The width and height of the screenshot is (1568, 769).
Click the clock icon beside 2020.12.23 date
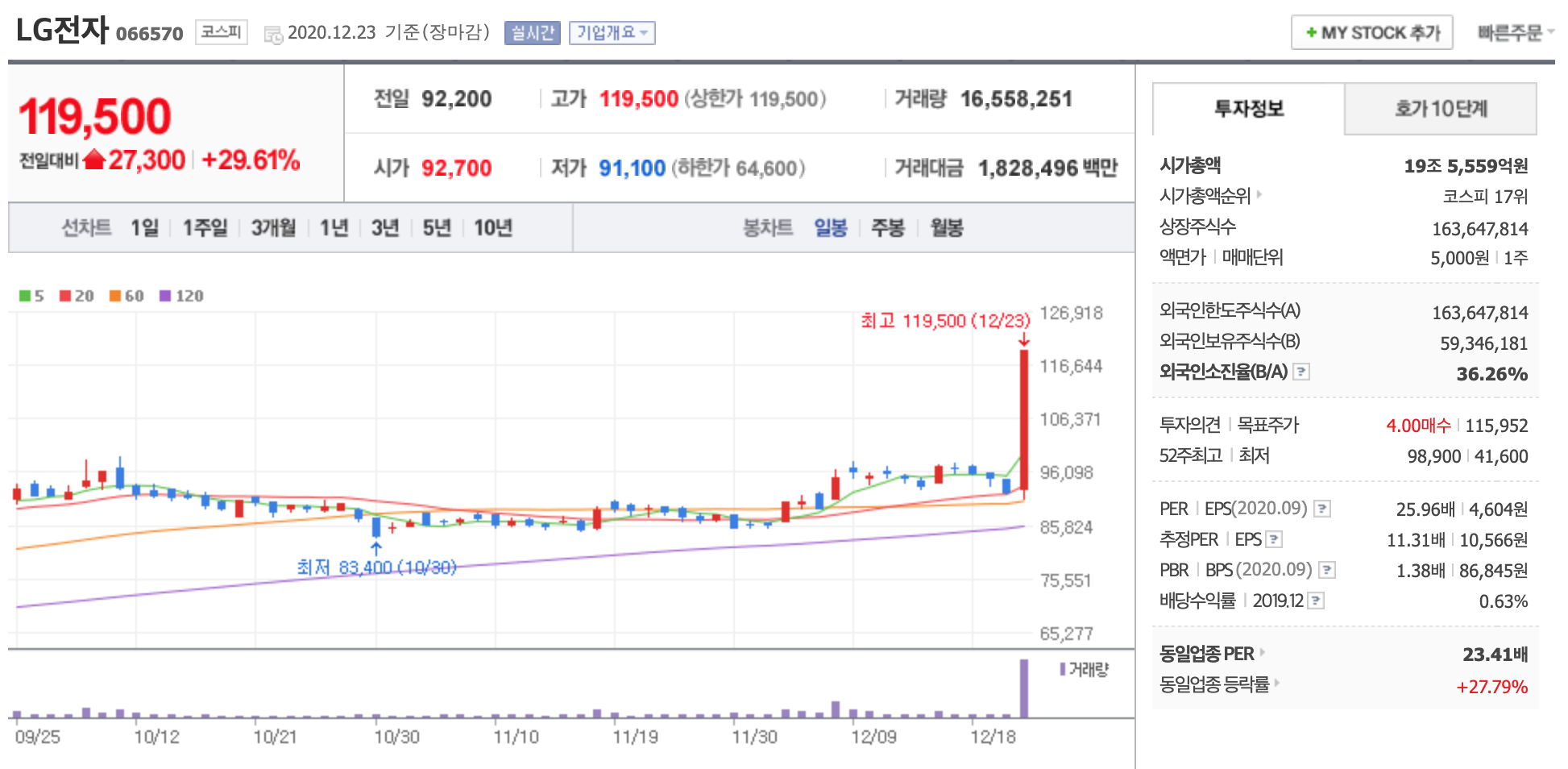coord(274,35)
